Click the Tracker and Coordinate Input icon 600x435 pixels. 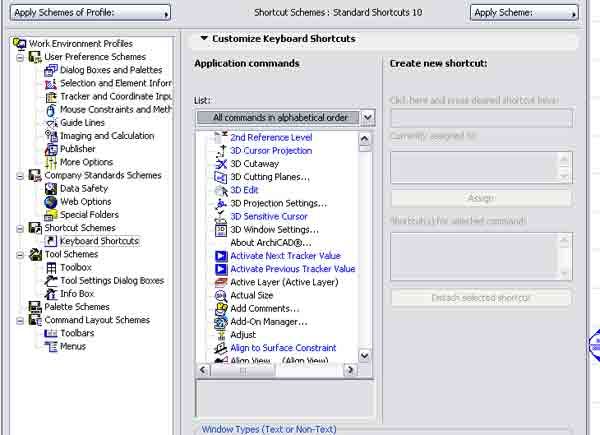pos(51,97)
